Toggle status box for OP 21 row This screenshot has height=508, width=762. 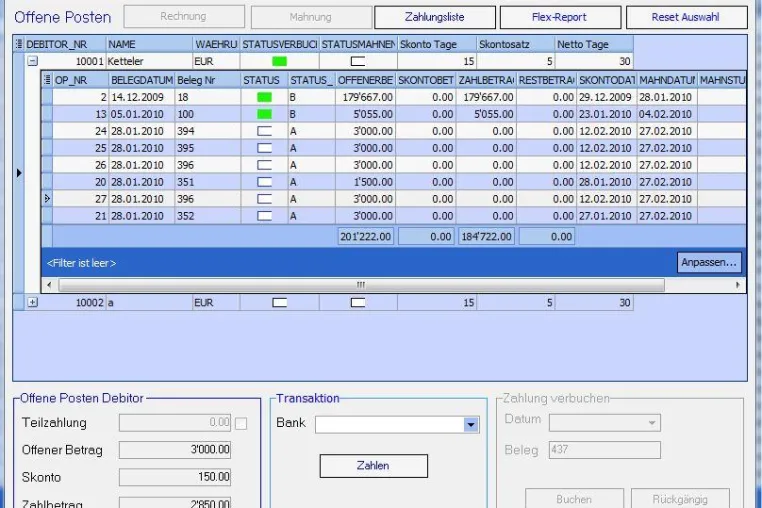point(264,216)
